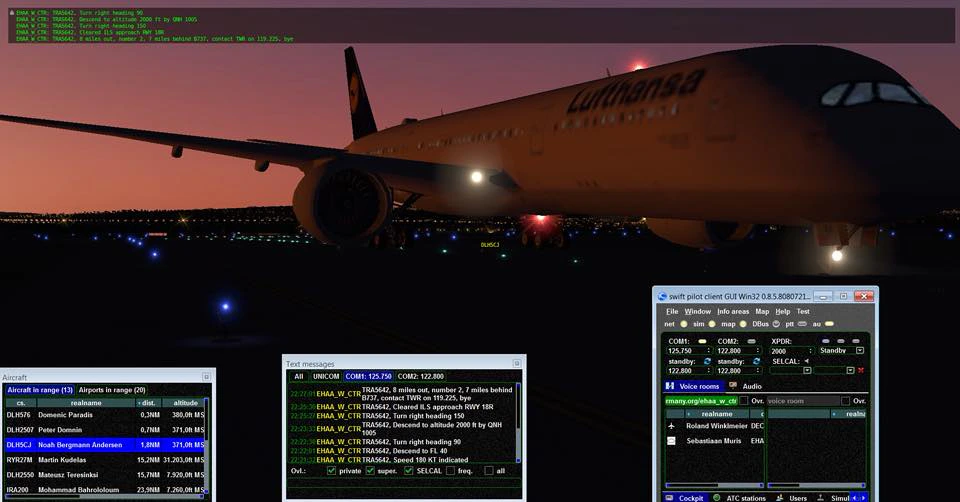The image size is (960, 502).
Task: Click the red X beside SELCAL dropdowns
Action: (860, 370)
